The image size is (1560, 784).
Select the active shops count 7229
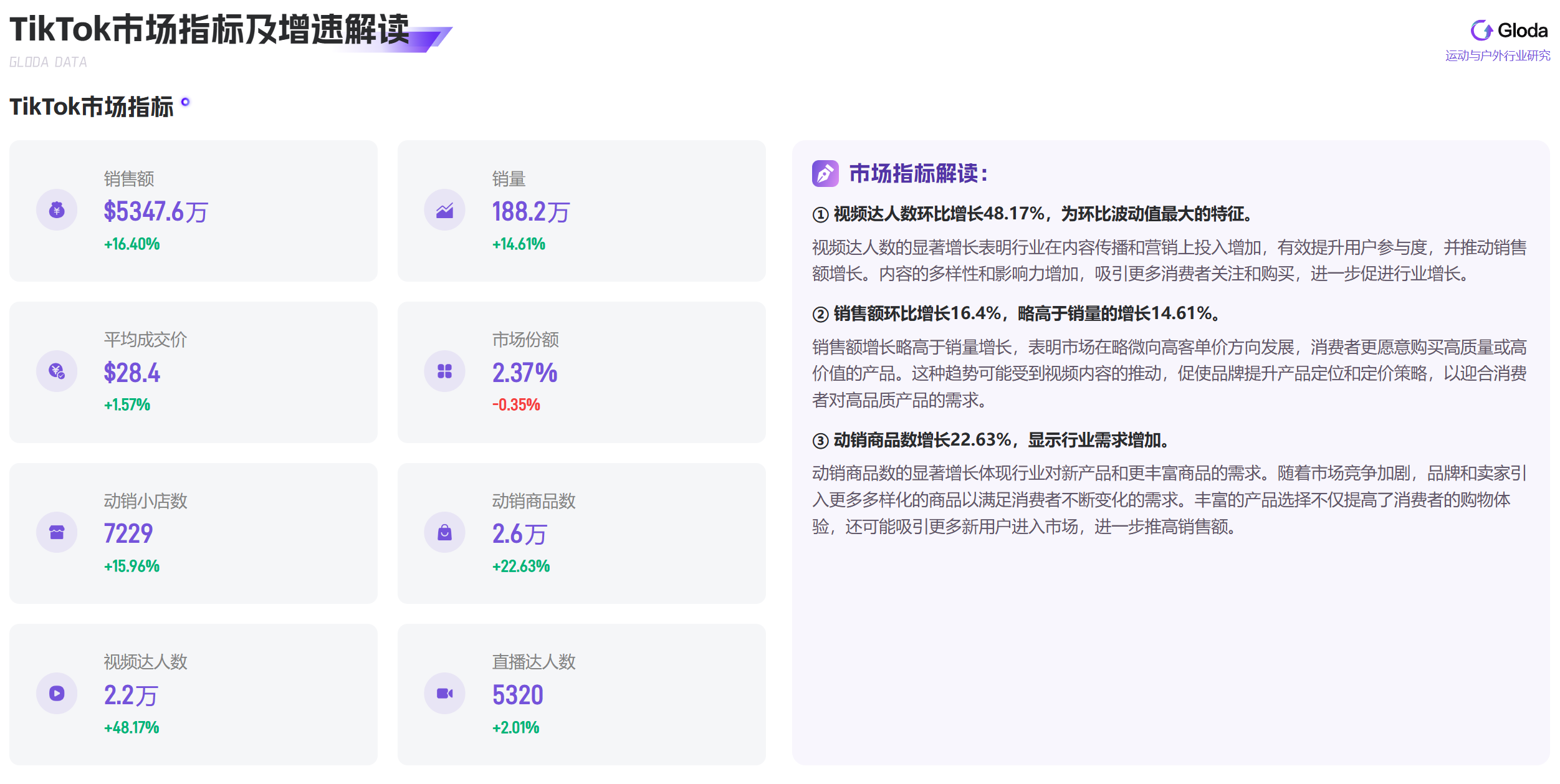[x=128, y=533]
